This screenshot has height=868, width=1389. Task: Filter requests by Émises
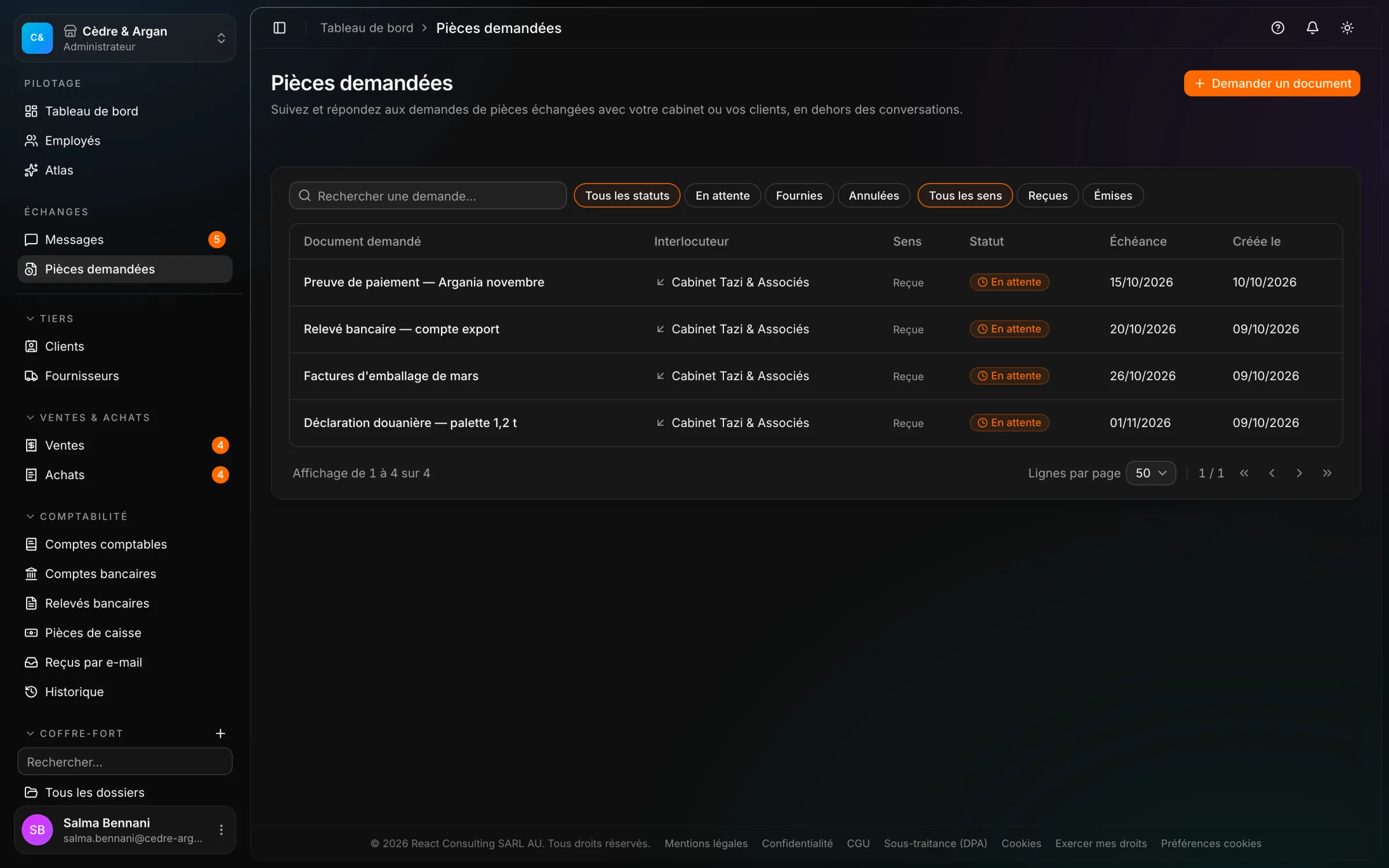point(1112,196)
